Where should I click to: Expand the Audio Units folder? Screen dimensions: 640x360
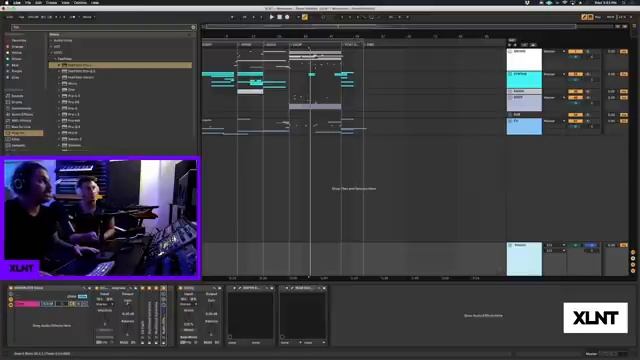click(51, 40)
